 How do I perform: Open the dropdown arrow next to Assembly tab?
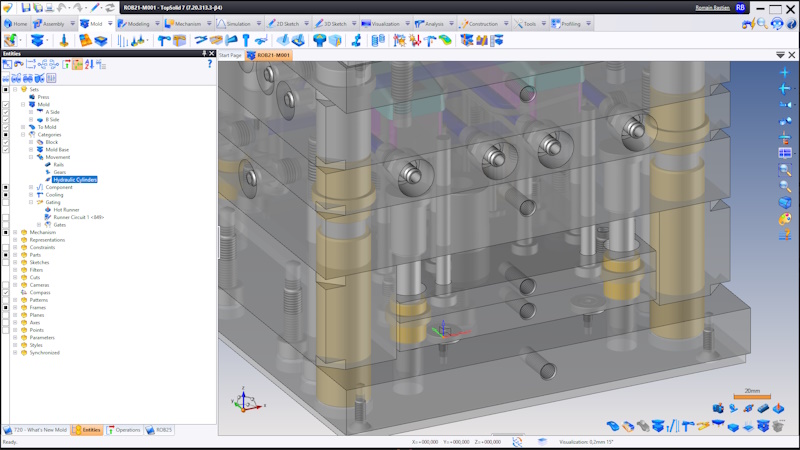(x=72, y=23)
